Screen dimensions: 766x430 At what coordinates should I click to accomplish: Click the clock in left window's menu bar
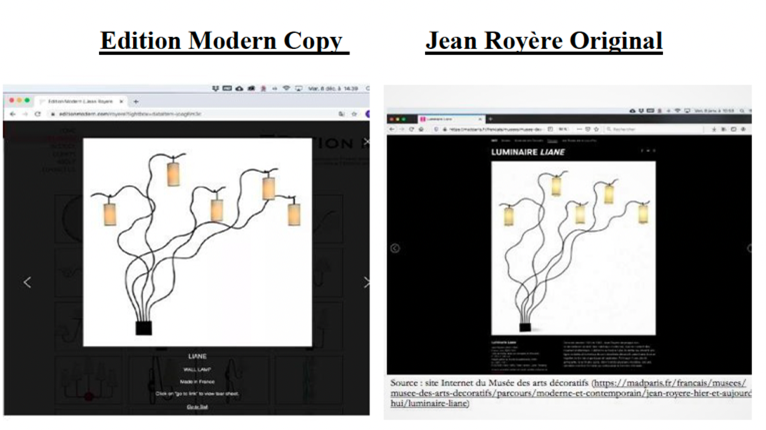click(333, 88)
